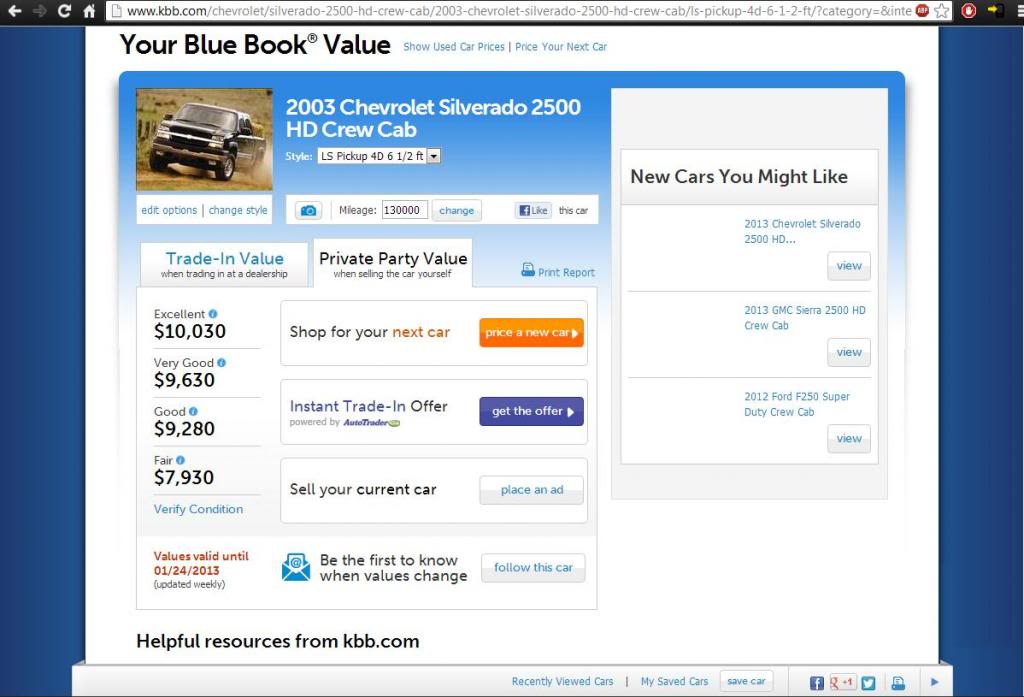Share via Google +1 icon
1024x697 pixels.
pos(842,683)
